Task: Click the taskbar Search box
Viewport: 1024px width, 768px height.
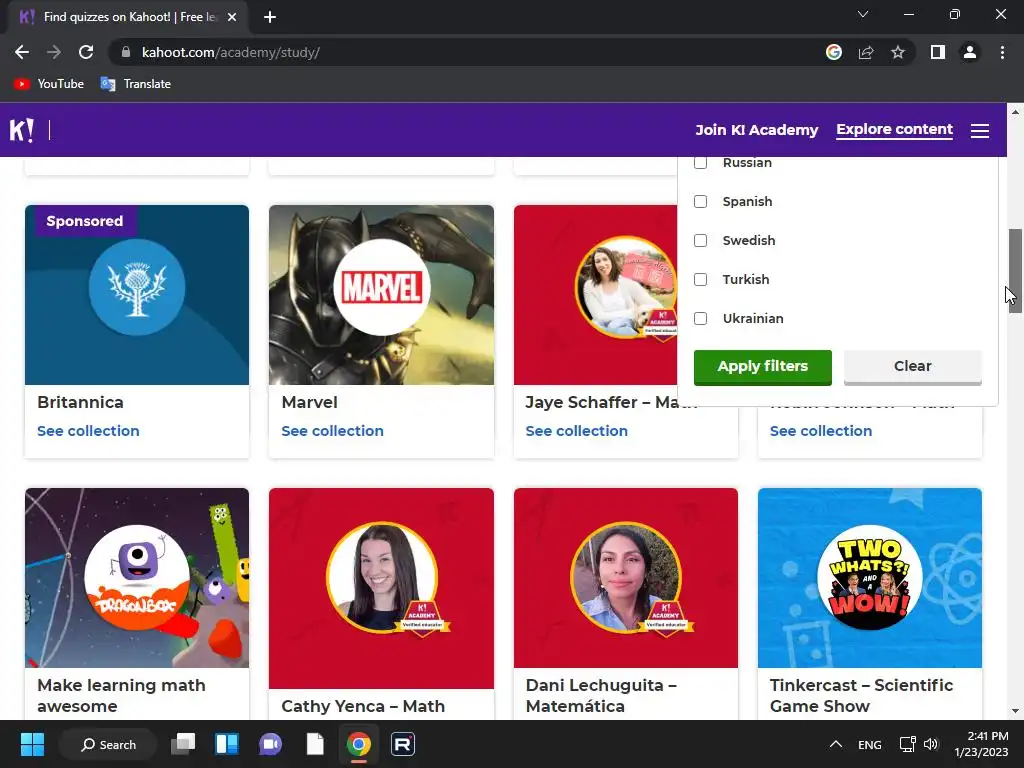Action: pyautogui.click(x=108, y=744)
